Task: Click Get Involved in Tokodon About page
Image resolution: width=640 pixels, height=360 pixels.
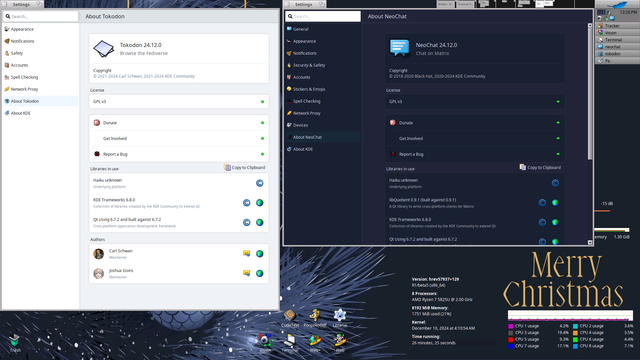Action: (179, 138)
